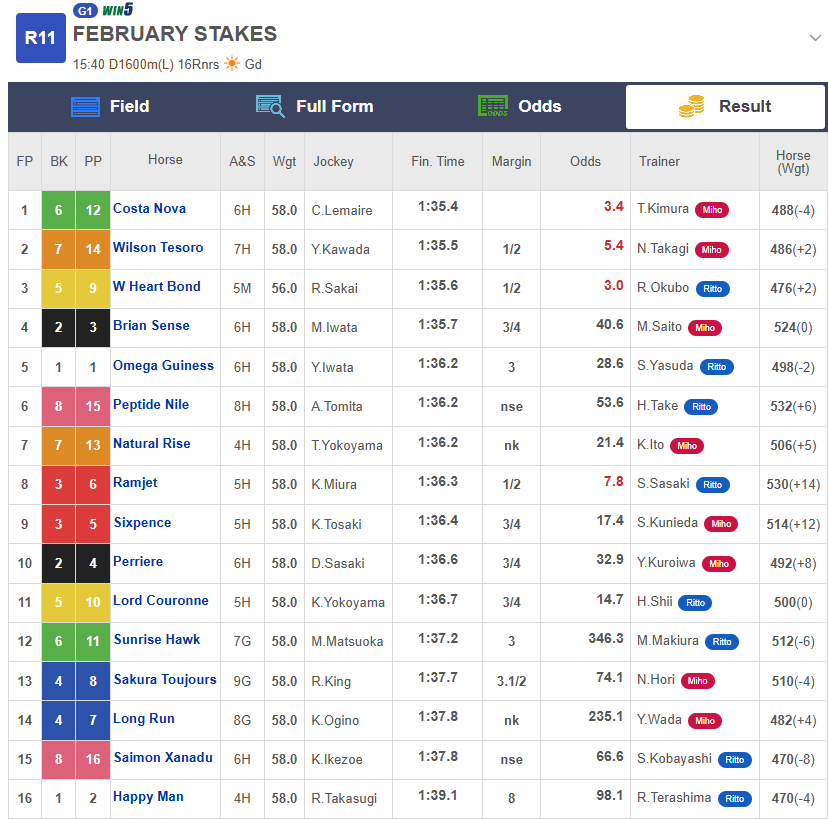Click jockey name R.King

point(331,682)
